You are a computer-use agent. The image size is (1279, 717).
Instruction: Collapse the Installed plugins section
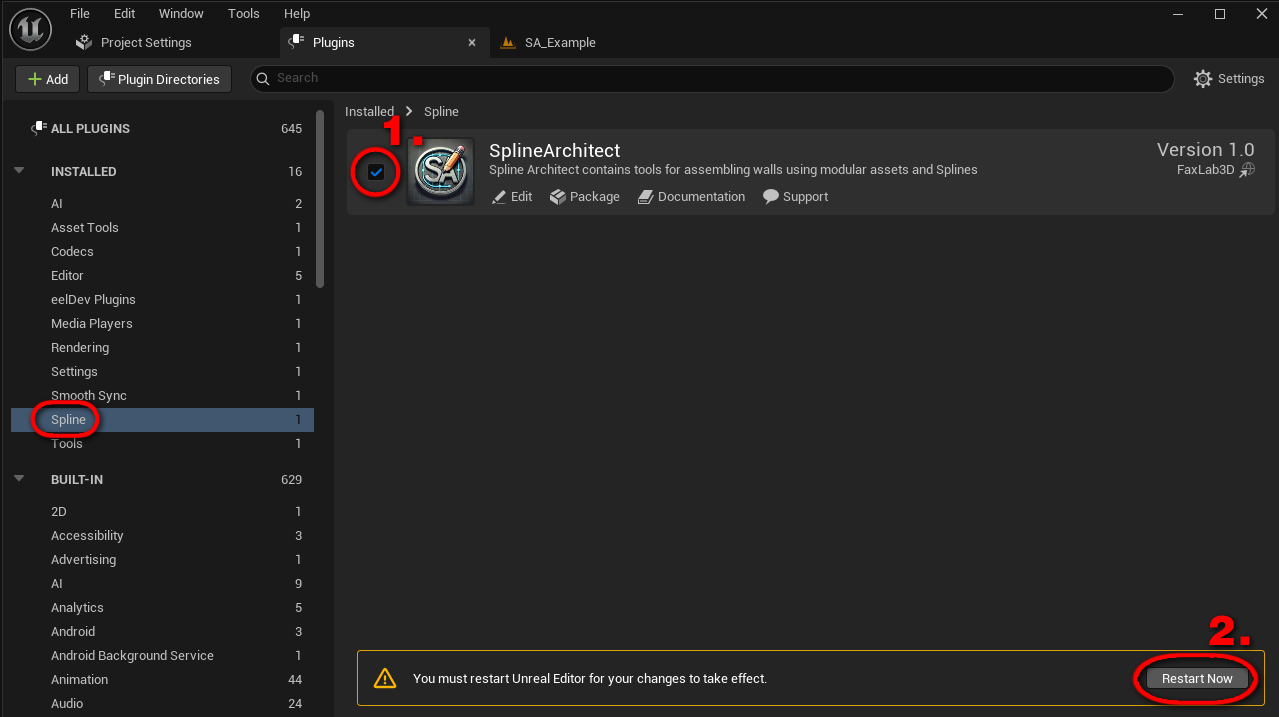[19, 171]
